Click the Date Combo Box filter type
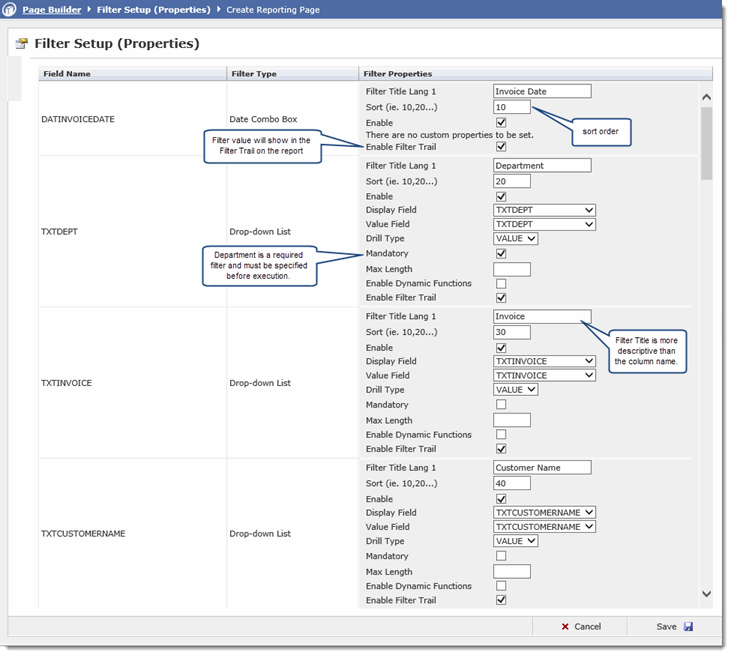Viewport: 731px width, 655px height. click(x=263, y=119)
